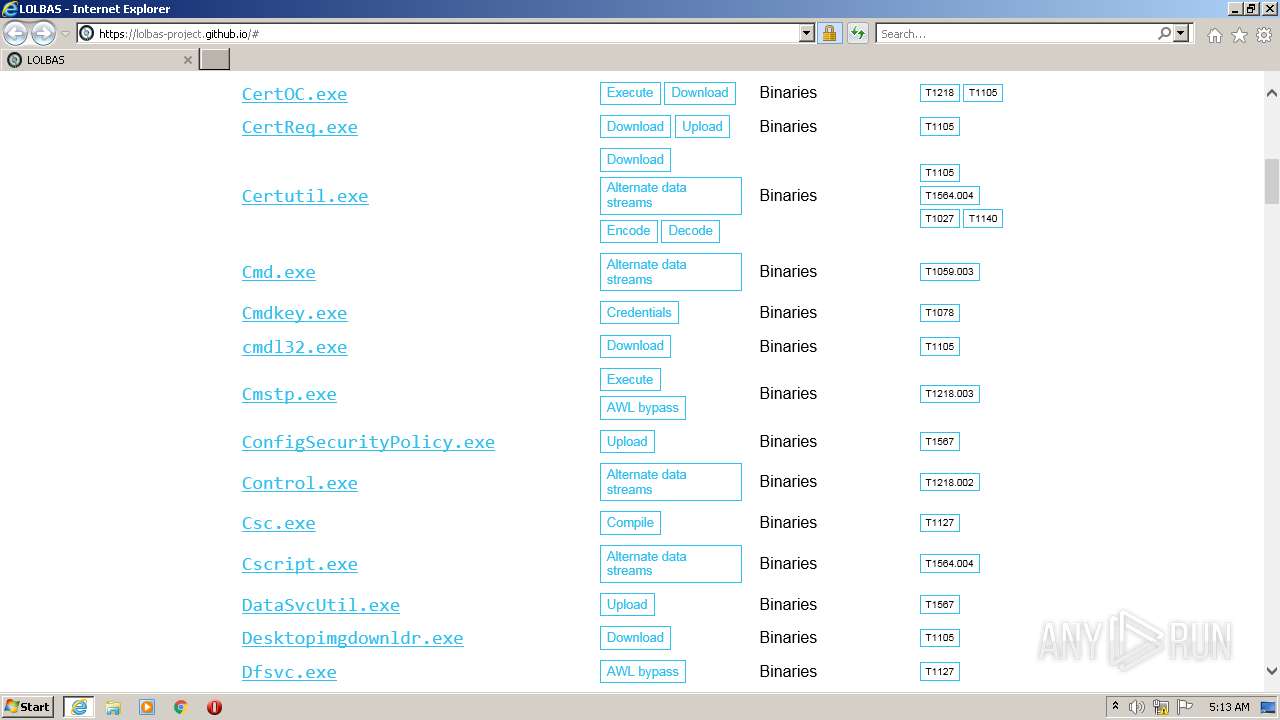Open the Tools gear icon
This screenshot has height=720, width=1280.
click(1264, 35)
